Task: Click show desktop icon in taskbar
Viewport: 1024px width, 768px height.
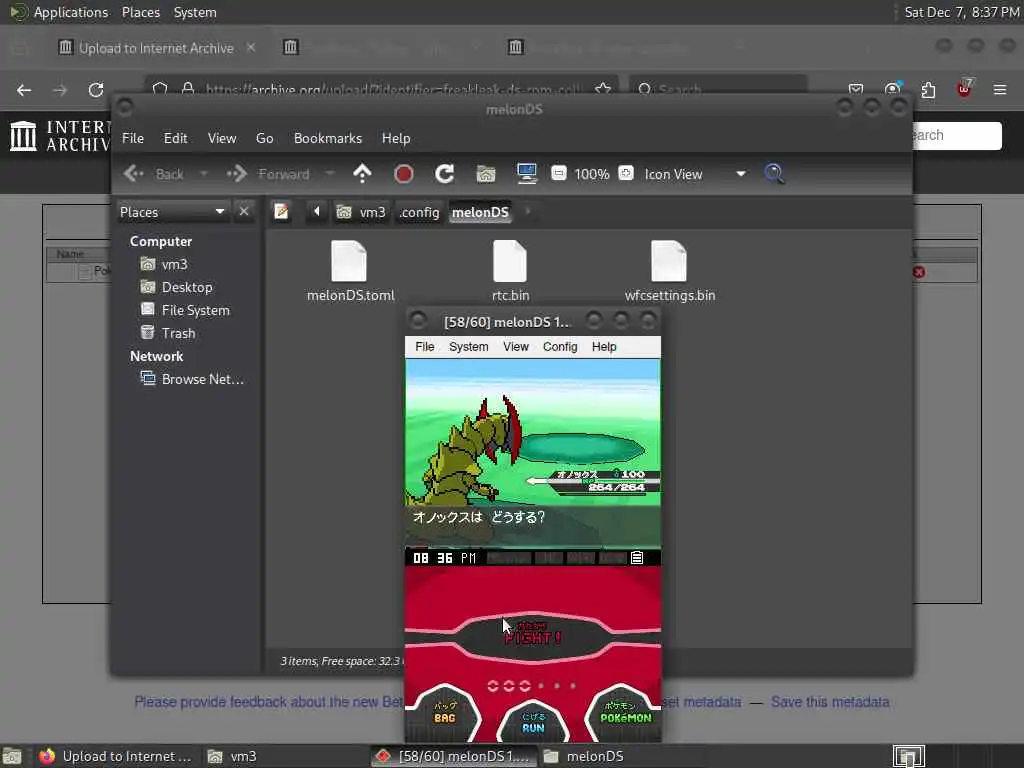Action: pos(12,756)
